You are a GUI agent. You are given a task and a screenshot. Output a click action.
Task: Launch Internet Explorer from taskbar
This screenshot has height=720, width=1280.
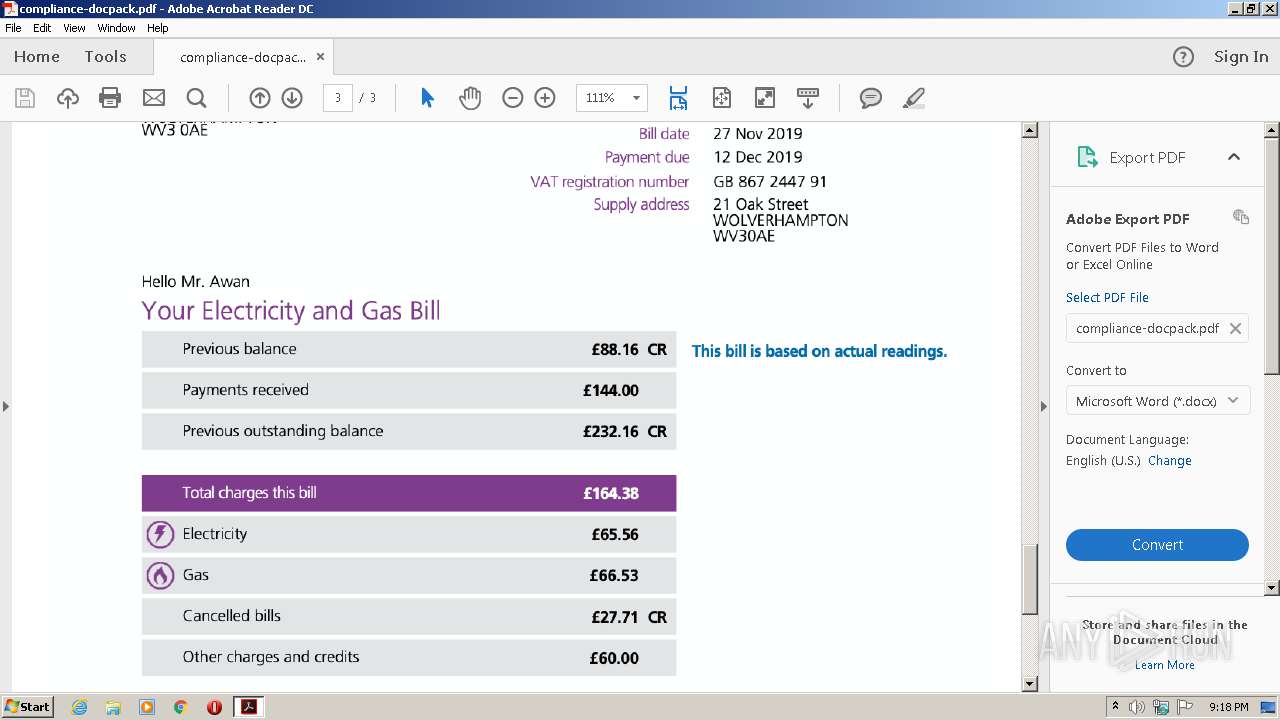pyautogui.click(x=79, y=707)
